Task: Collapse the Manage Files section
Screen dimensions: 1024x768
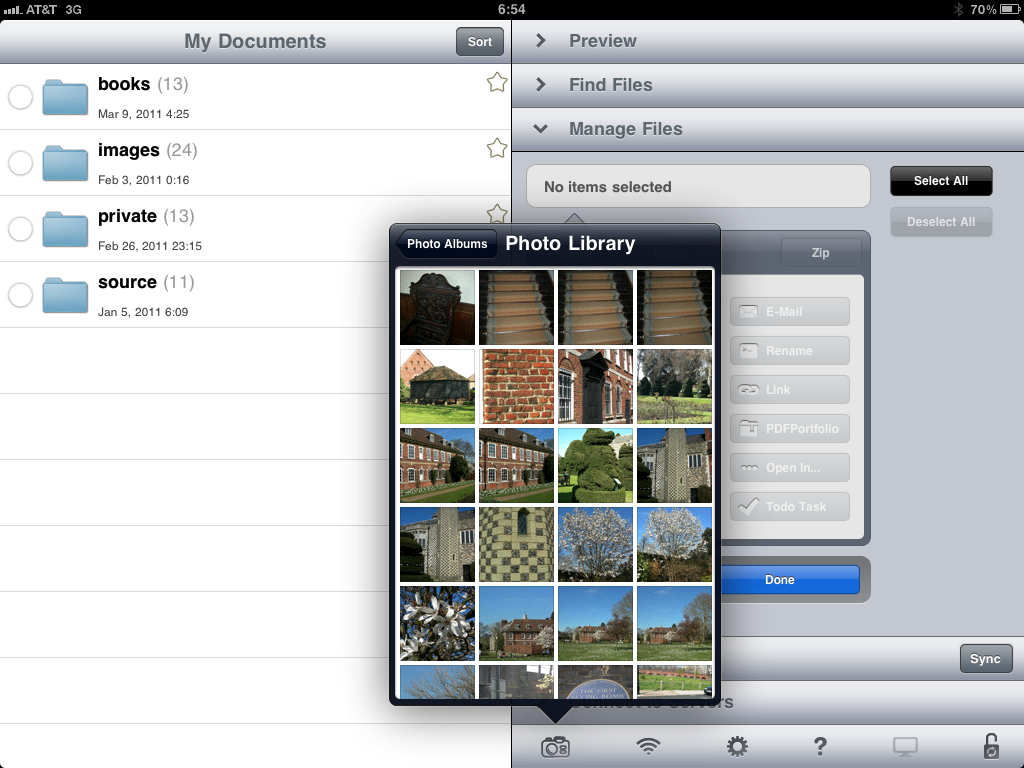Action: (625, 129)
